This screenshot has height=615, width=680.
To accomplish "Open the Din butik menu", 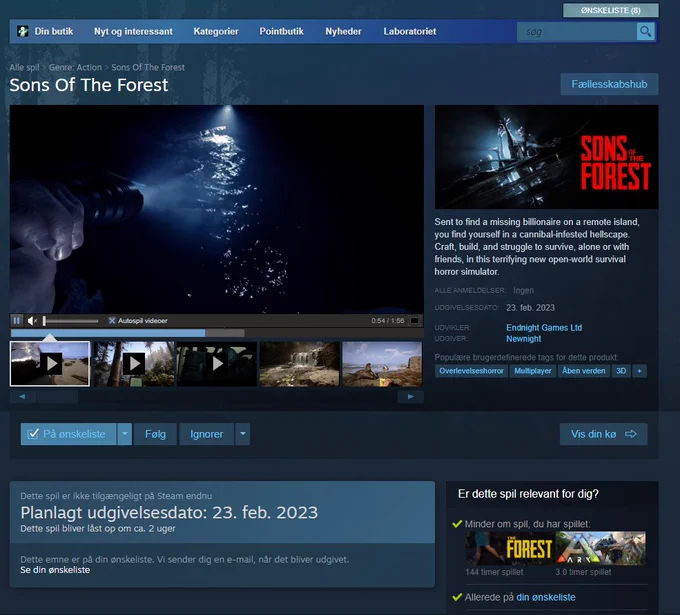I will pyautogui.click(x=54, y=31).
